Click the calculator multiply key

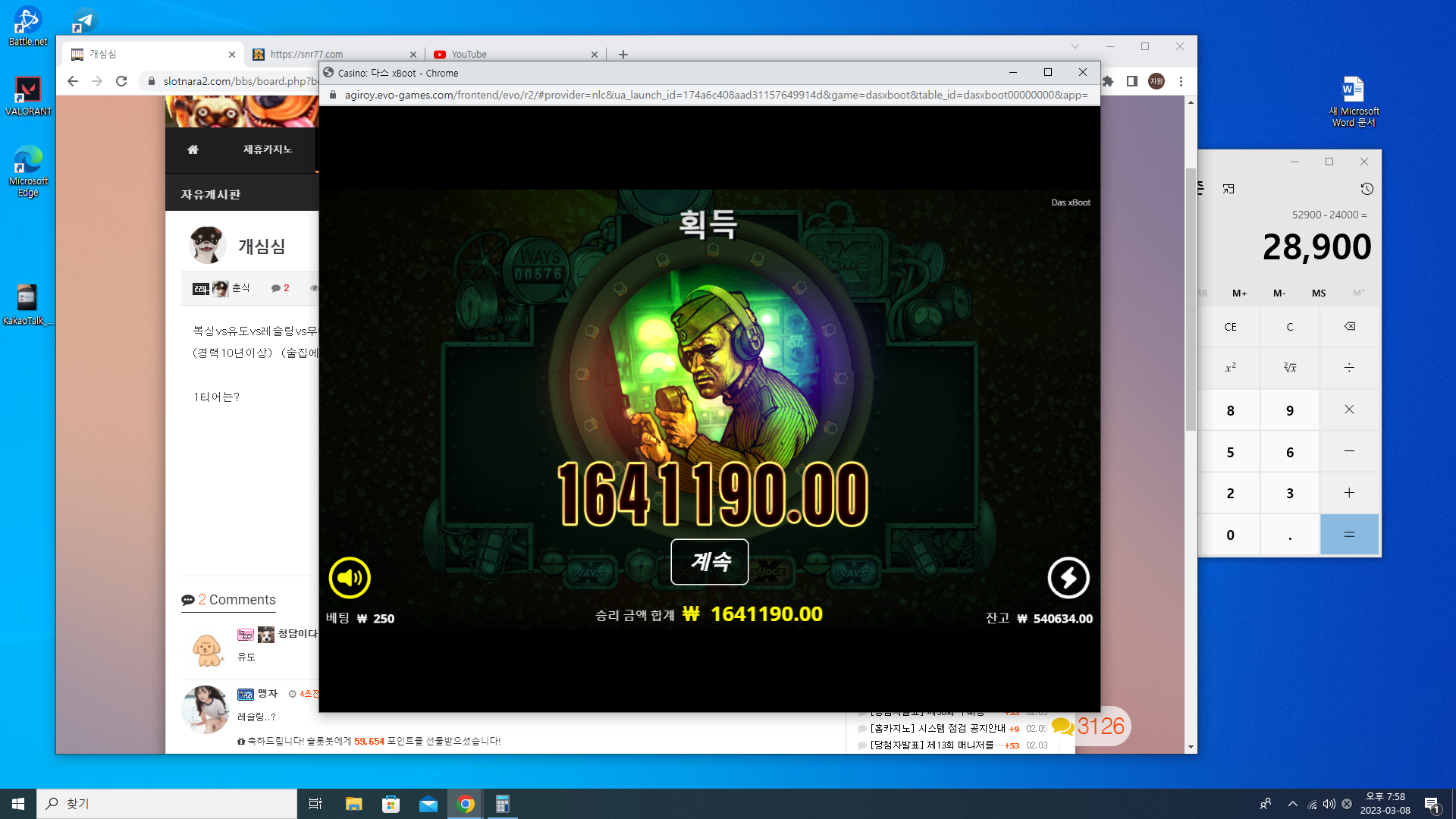1349,409
